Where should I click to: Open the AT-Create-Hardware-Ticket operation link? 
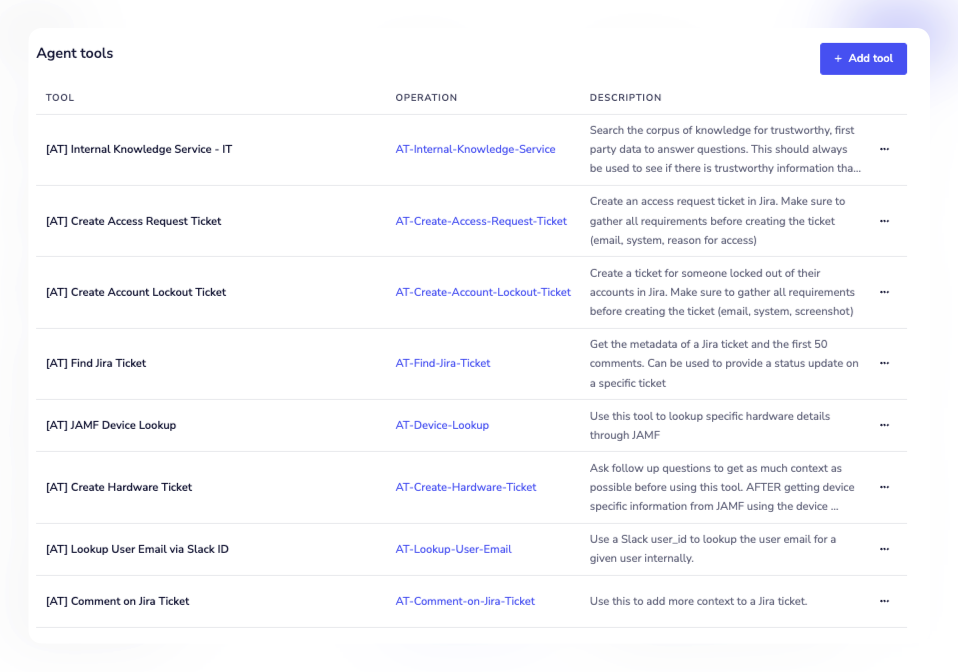[x=466, y=487]
